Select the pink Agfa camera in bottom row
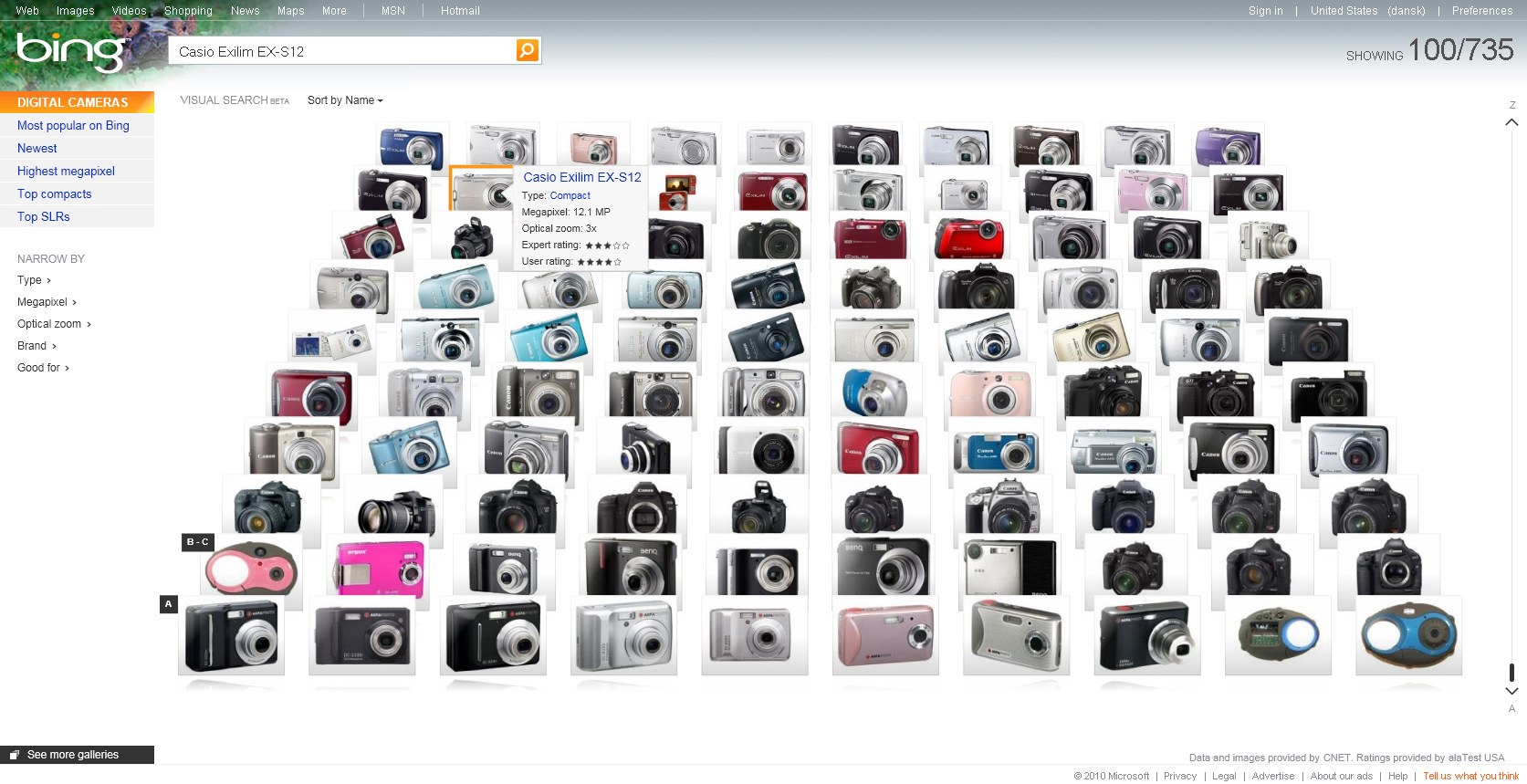 tap(885, 635)
